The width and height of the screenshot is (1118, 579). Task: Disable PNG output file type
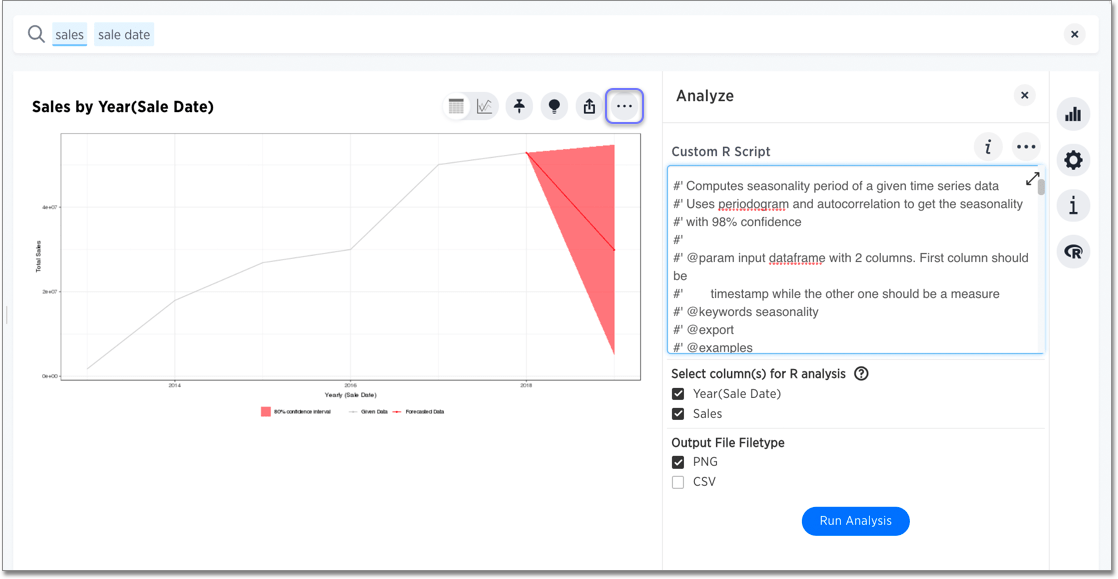tap(678, 461)
